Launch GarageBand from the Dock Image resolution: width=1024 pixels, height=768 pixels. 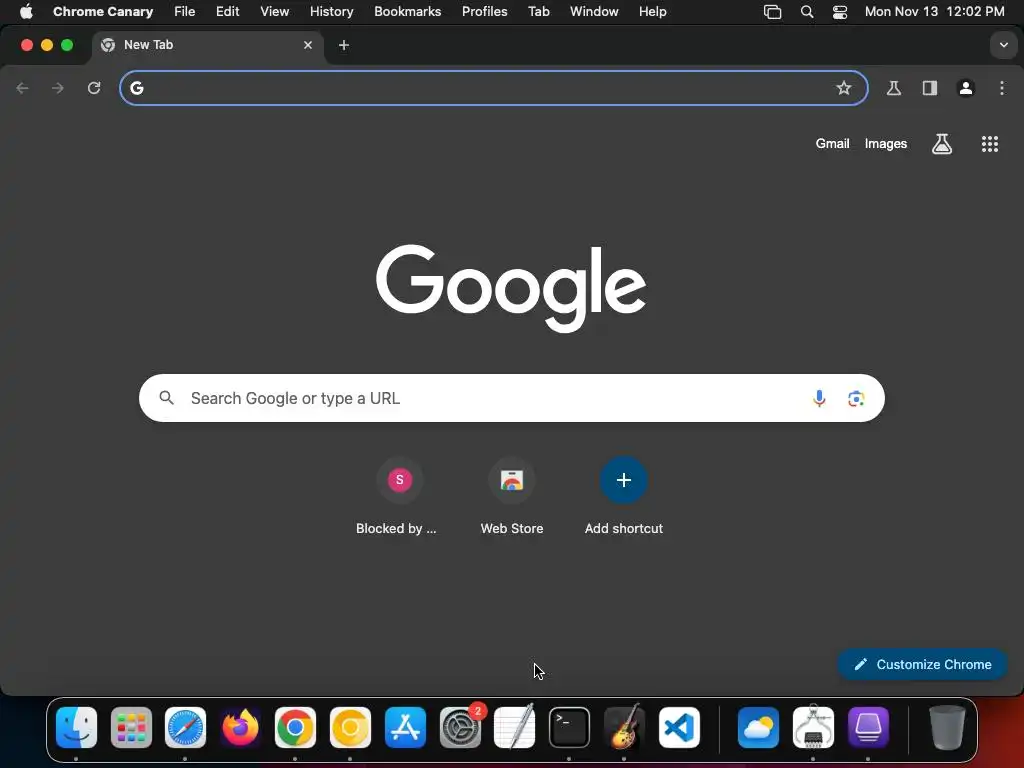[x=624, y=728]
